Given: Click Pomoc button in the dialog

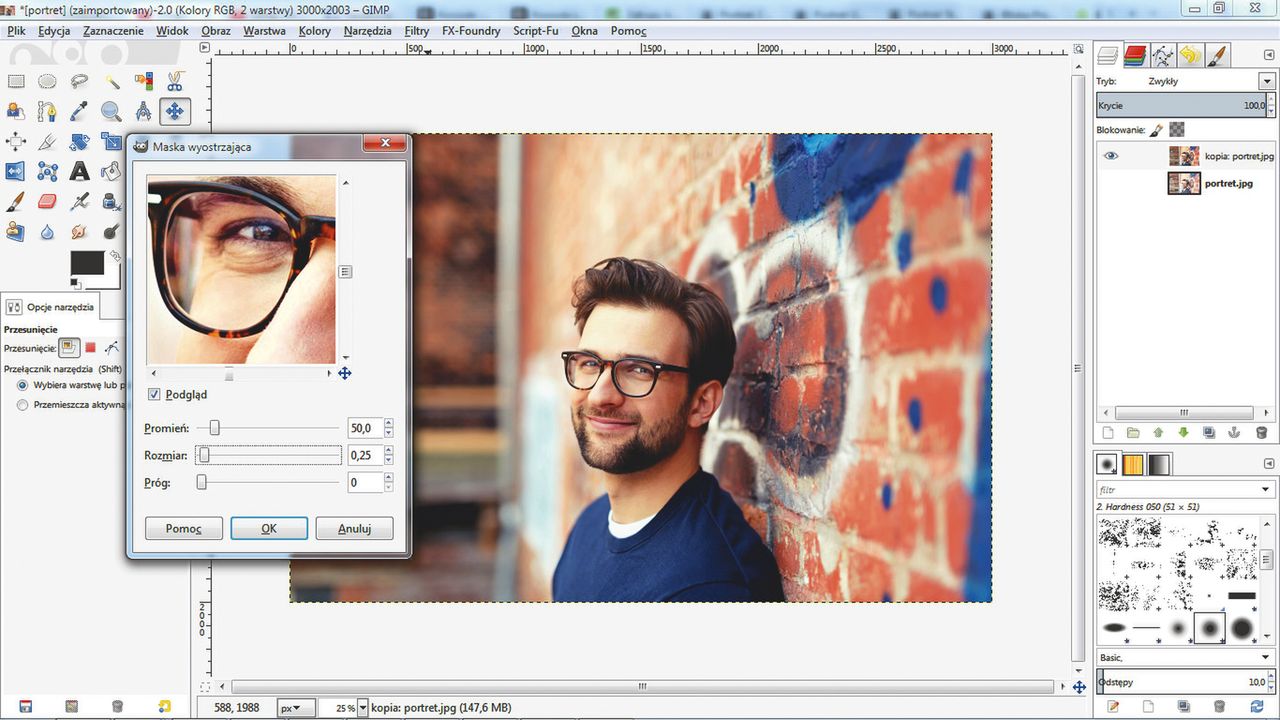Looking at the screenshot, I should point(183,528).
